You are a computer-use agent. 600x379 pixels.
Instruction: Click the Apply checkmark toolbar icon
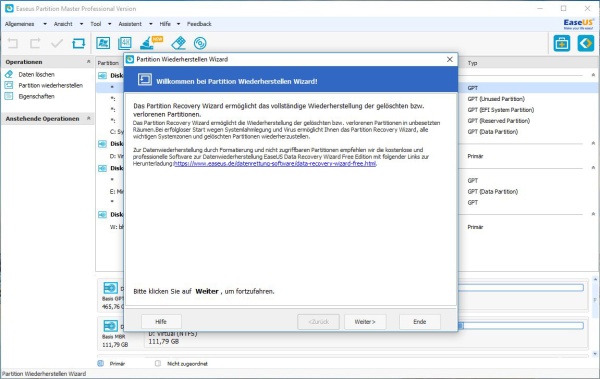click(57, 43)
